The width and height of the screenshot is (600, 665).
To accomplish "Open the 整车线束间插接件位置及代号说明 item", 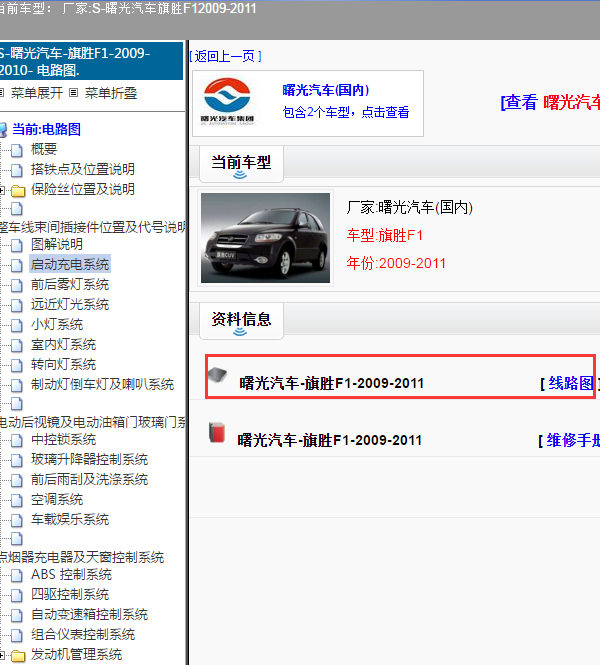I will (92, 227).
